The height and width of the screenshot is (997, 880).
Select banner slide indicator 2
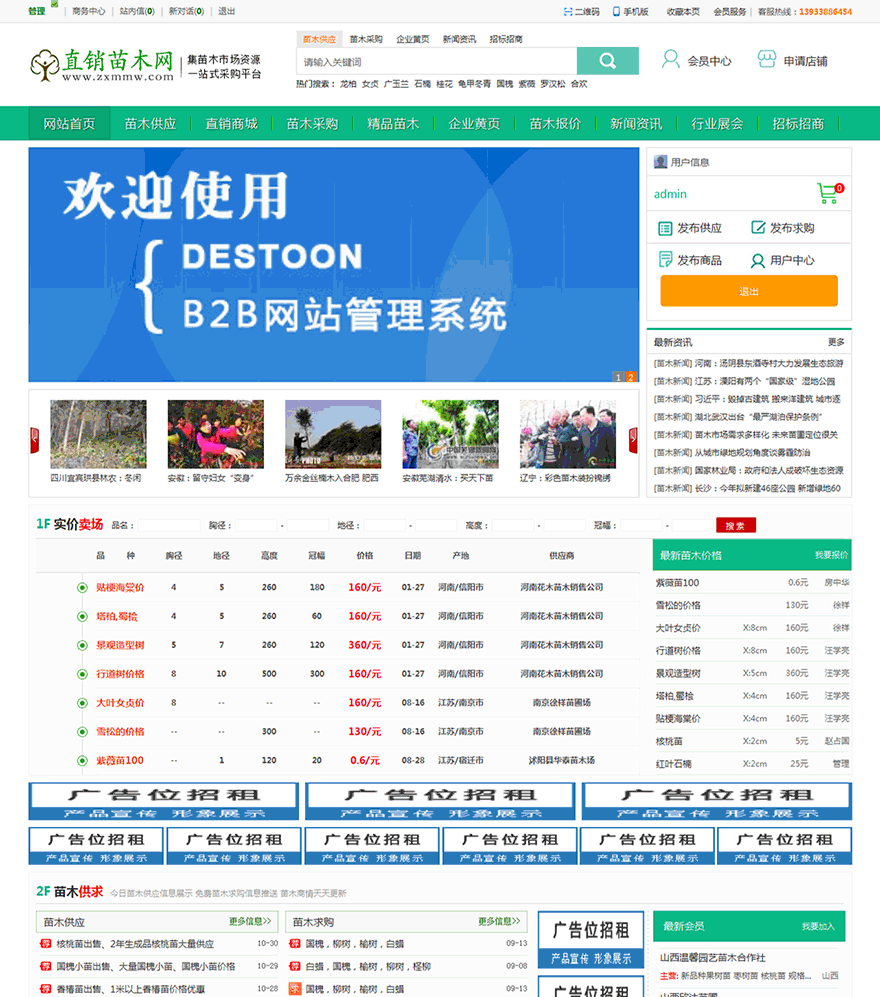630,377
